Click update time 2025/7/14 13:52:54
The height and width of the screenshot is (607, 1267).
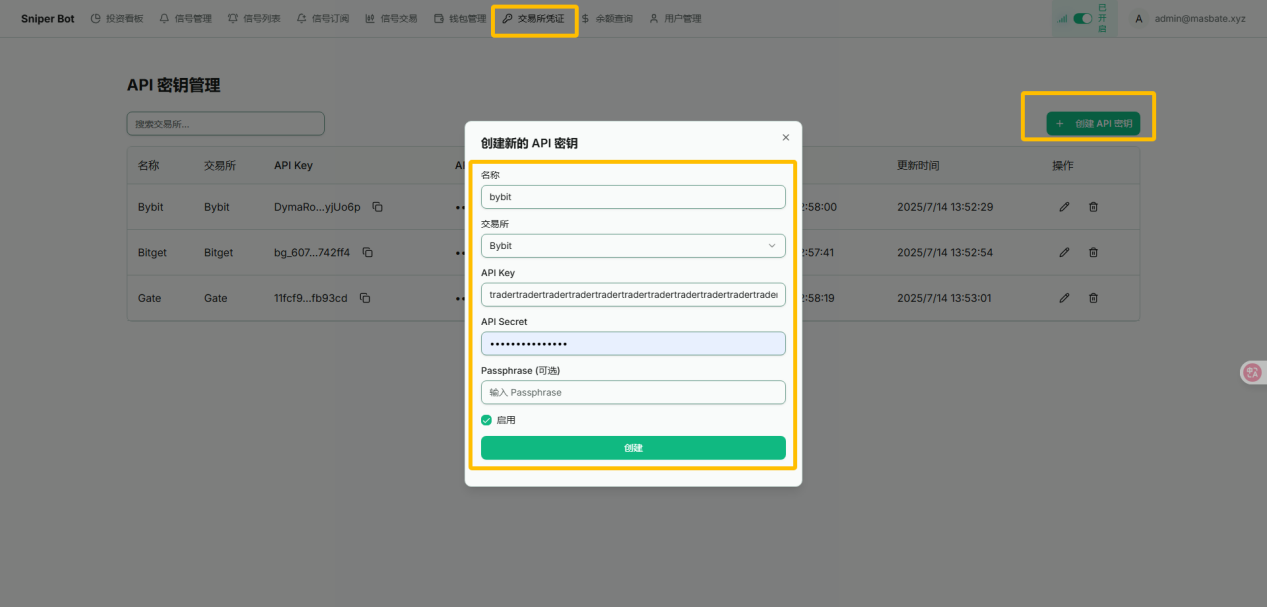pyautogui.click(x=945, y=252)
